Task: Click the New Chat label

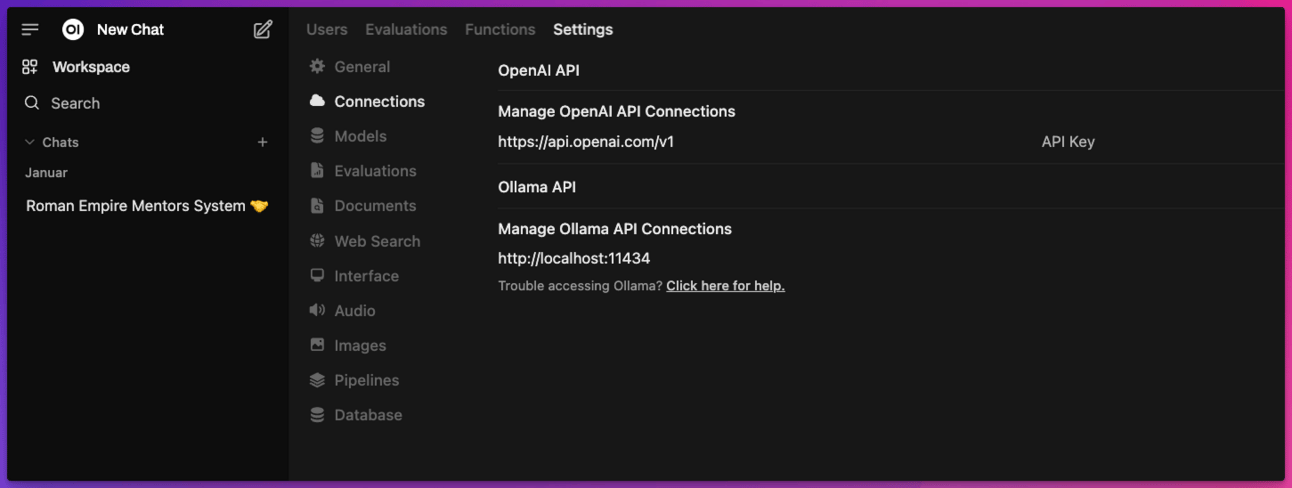Action: pos(130,30)
